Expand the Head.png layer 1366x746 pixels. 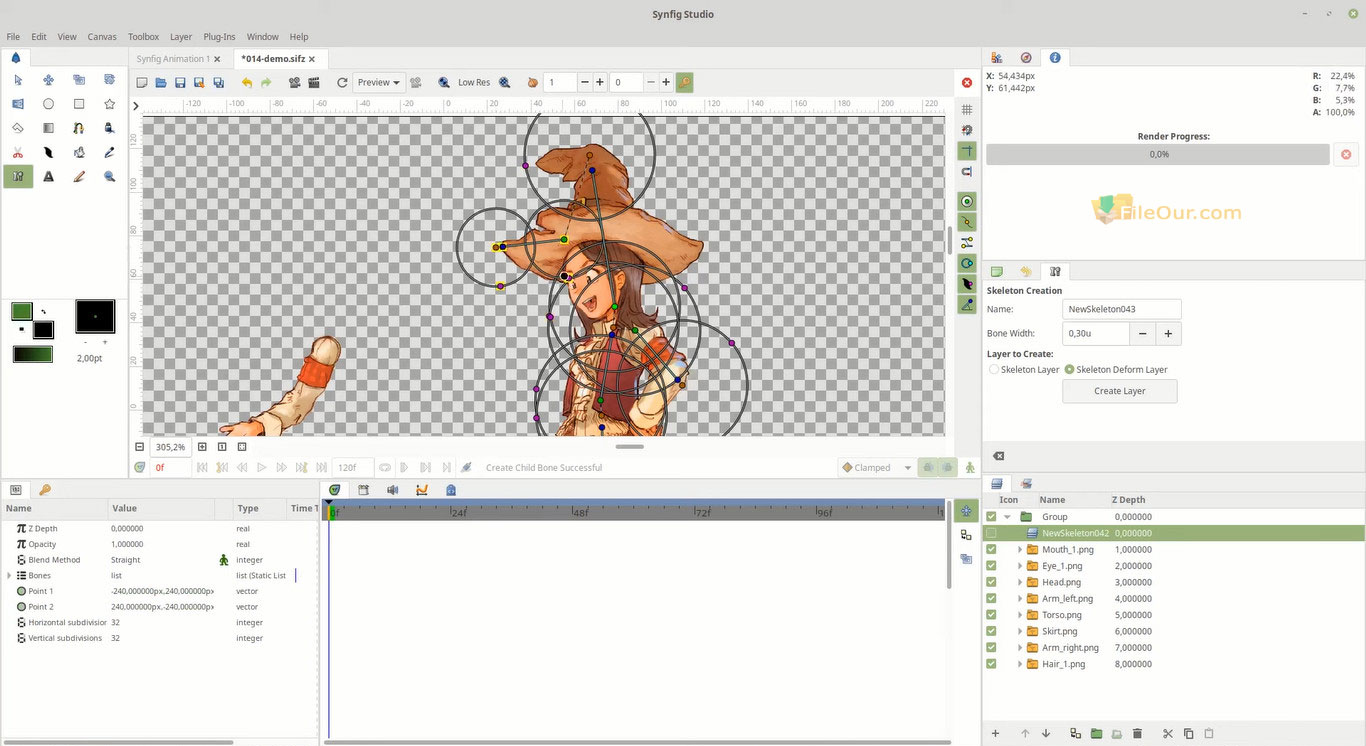click(x=1020, y=582)
